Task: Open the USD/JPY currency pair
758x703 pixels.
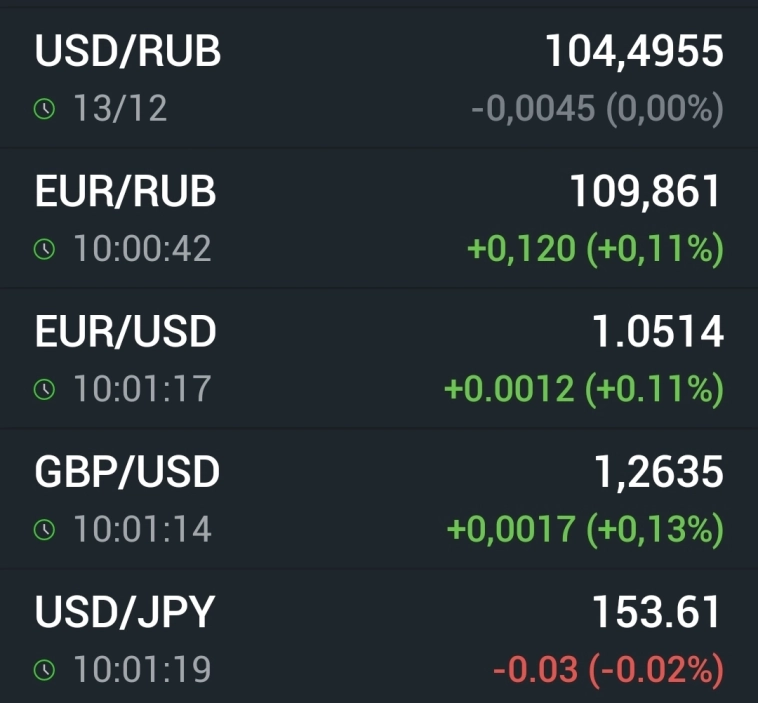Action: coord(125,613)
